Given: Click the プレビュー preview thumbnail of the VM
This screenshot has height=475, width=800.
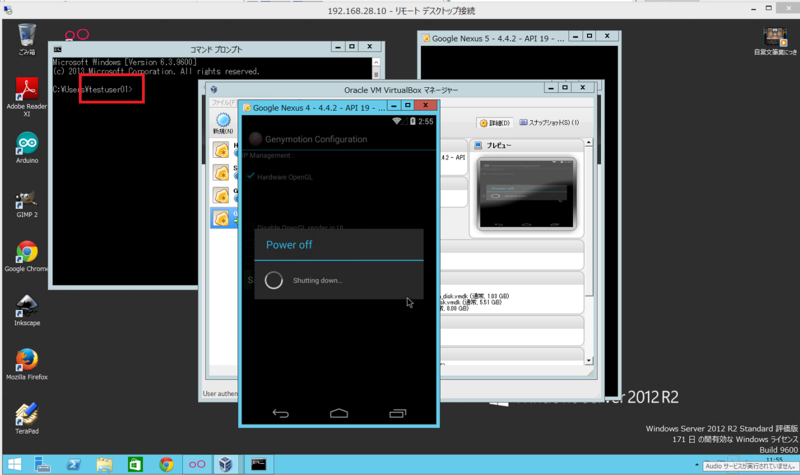Looking at the screenshot, I should 526,194.
